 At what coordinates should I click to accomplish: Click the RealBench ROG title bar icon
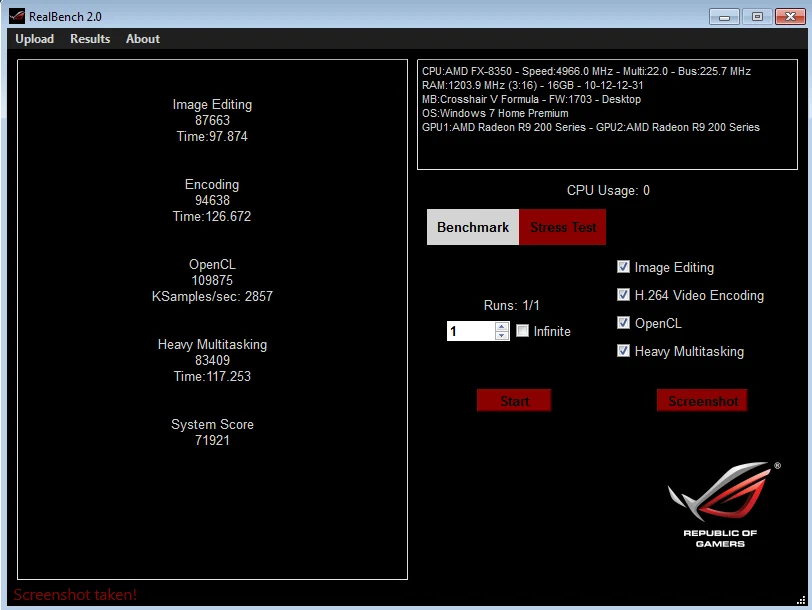pos(17,16)
